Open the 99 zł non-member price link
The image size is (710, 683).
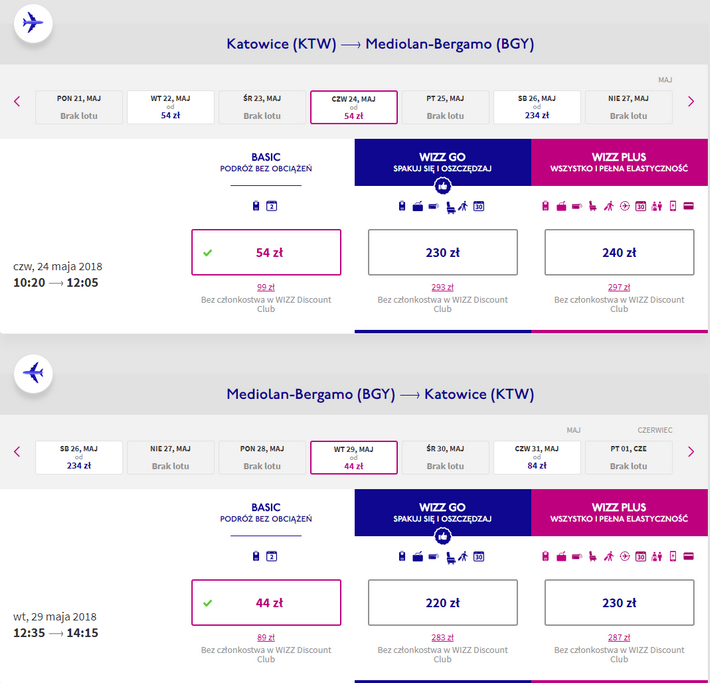266,287
